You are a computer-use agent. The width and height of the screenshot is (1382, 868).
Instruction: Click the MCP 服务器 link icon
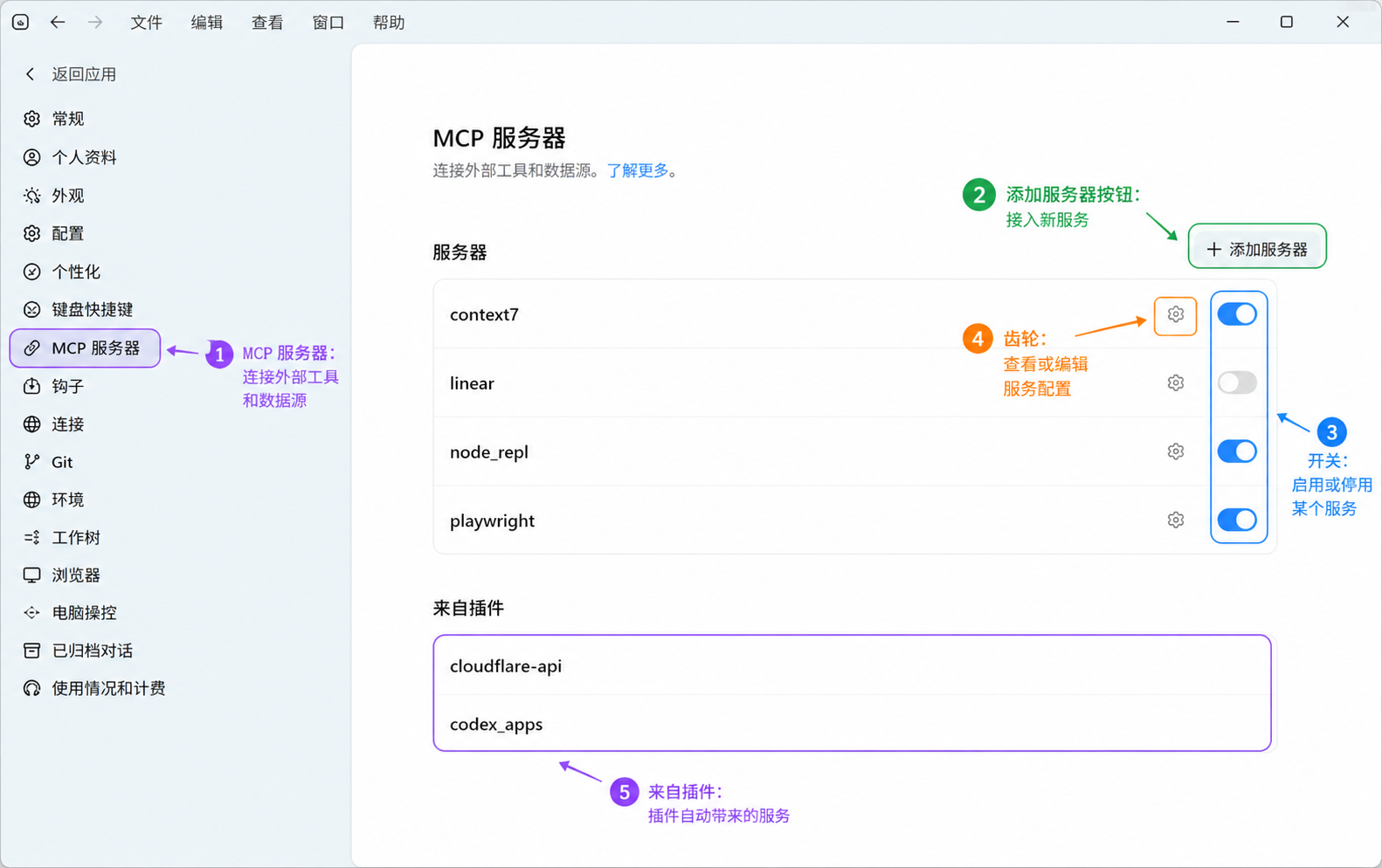(31, 348)
